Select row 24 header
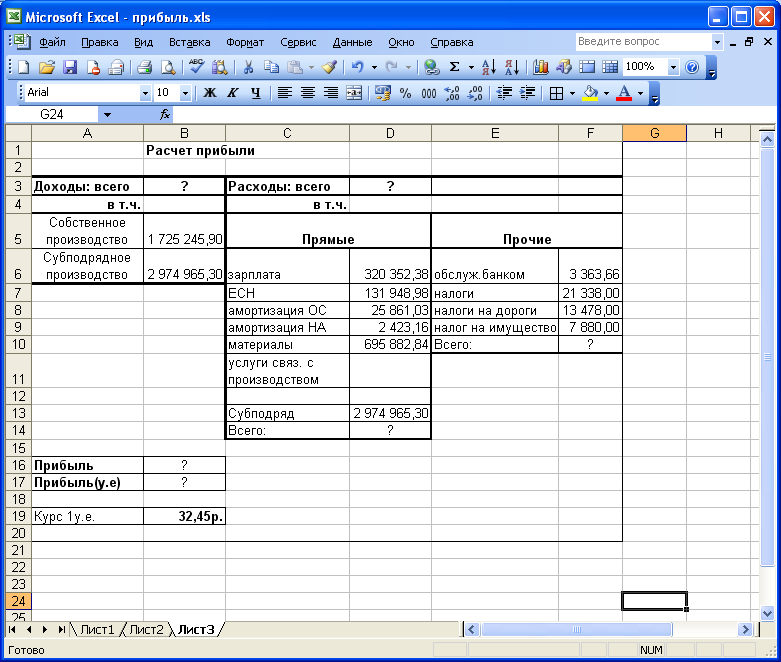This screenshot has width=781, height=662. [x=18, y=601]
